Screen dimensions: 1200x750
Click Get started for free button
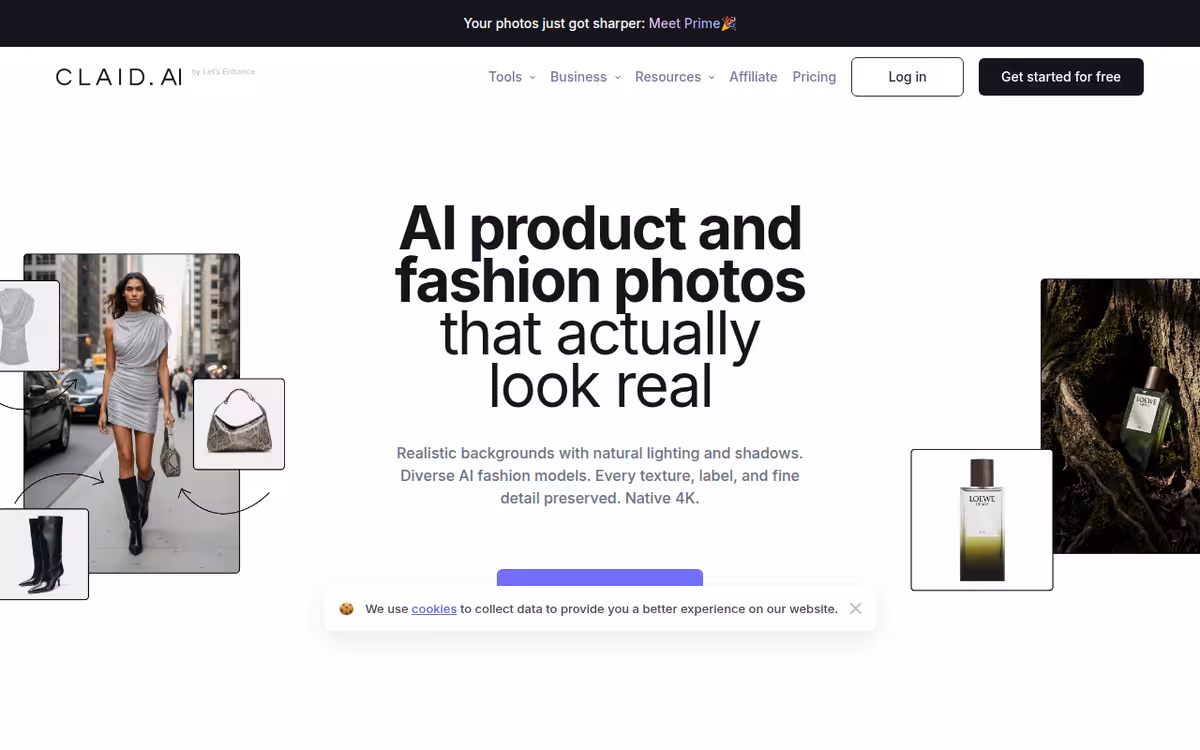tap(1061, 77)
